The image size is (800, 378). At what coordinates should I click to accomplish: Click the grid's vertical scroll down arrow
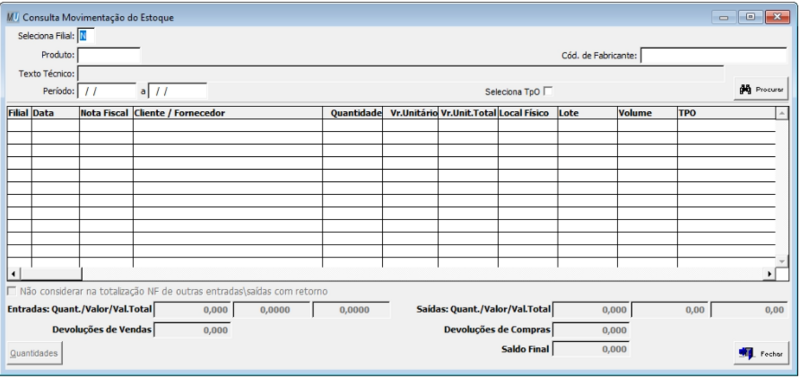(x=782, y=261)
